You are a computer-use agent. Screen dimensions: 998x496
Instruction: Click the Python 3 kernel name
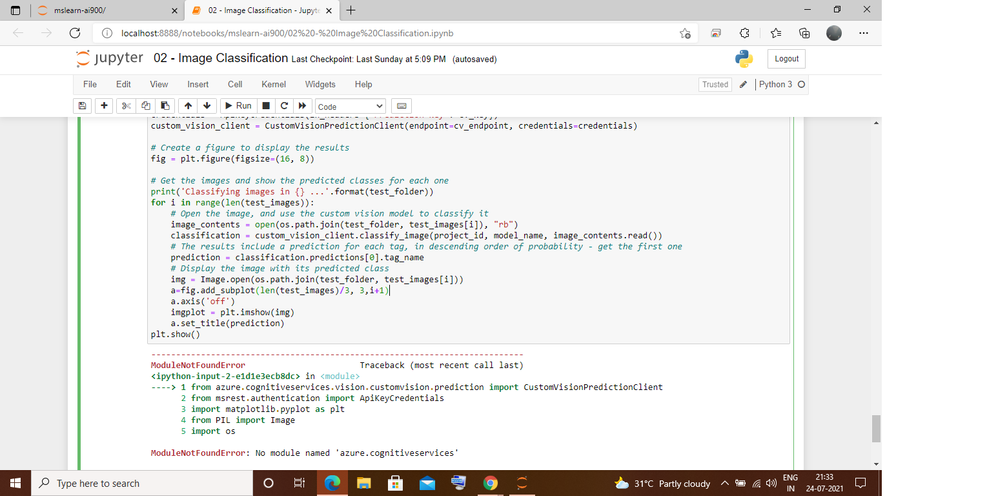(x=775, y=84)
